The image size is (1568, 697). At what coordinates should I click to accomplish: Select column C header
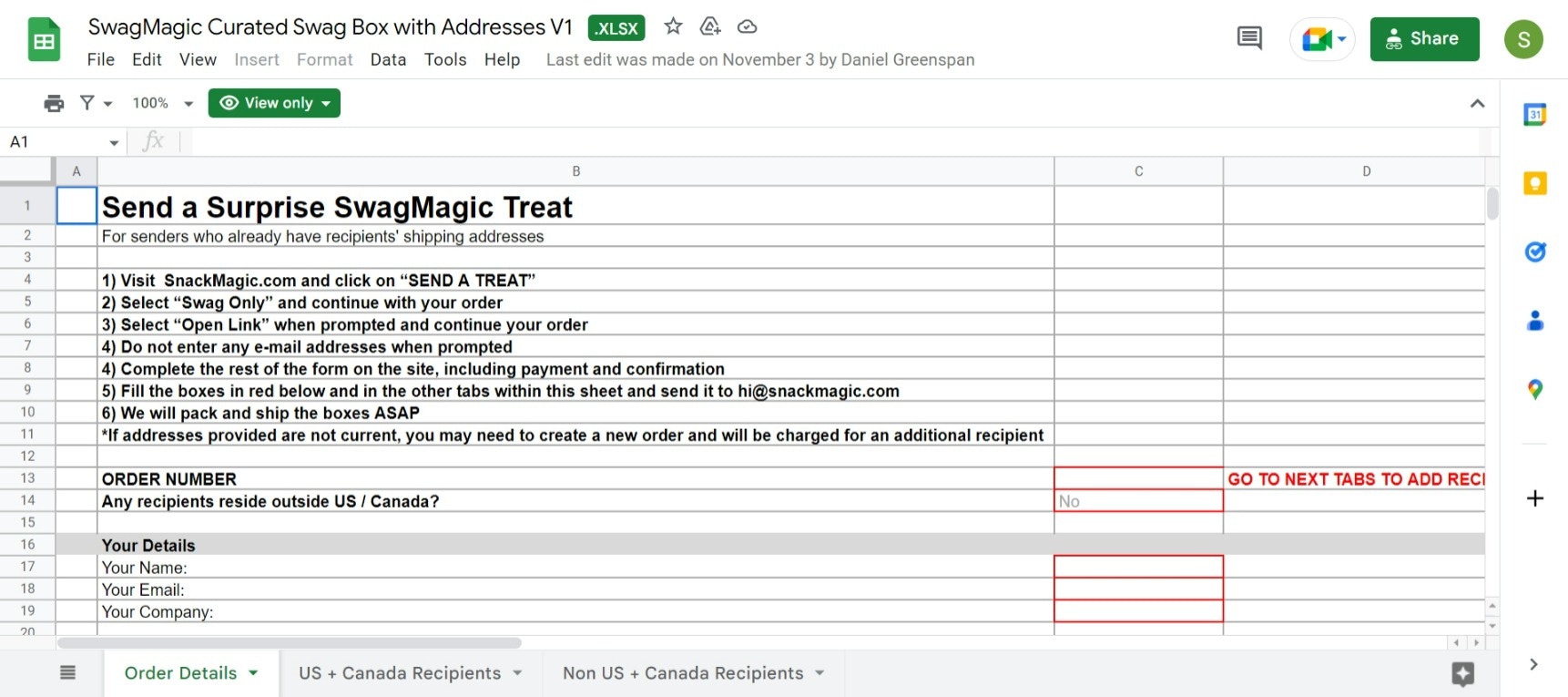point(1138,171)
